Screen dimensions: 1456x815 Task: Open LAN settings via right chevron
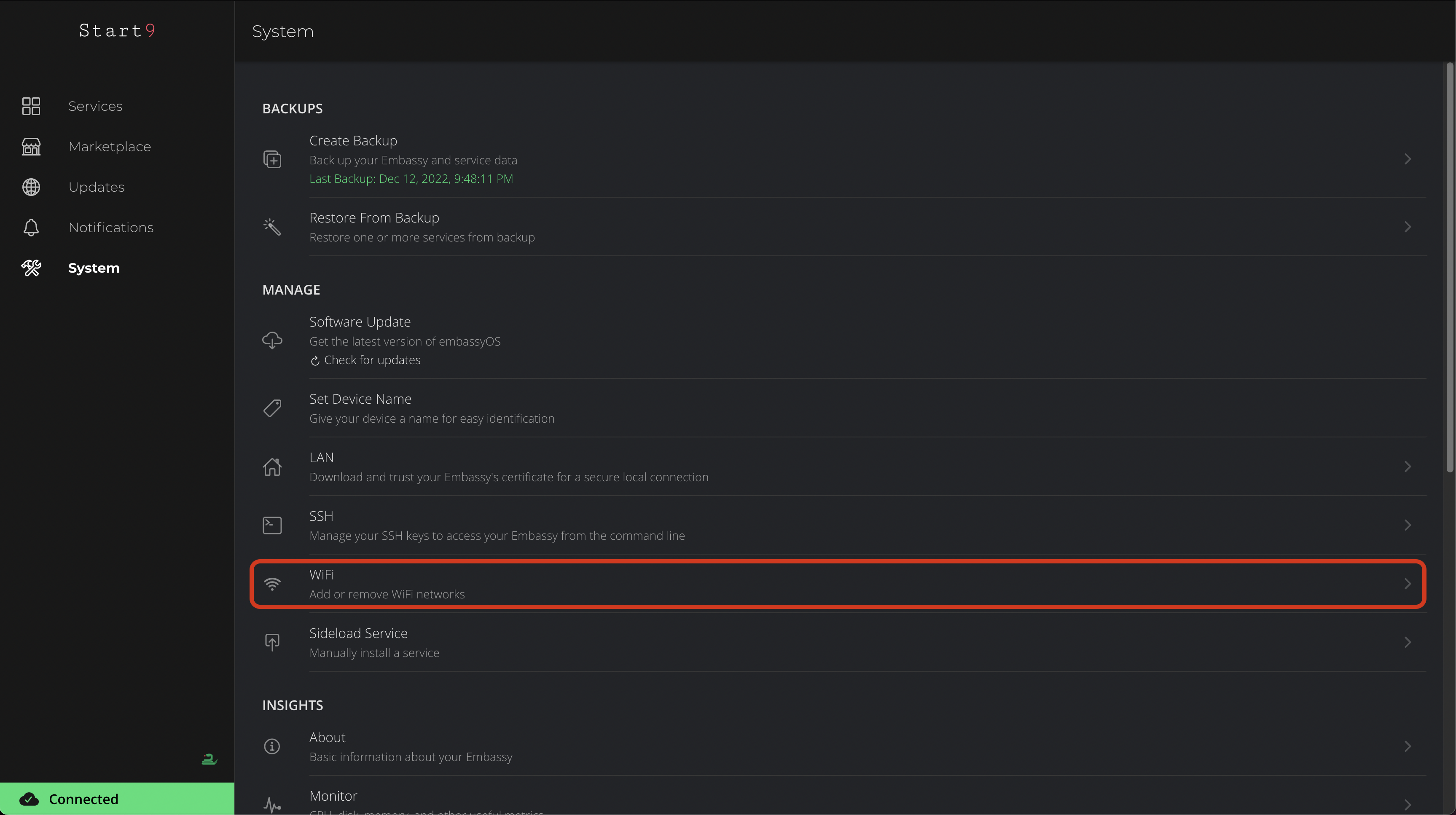[x=1408, y=467]
